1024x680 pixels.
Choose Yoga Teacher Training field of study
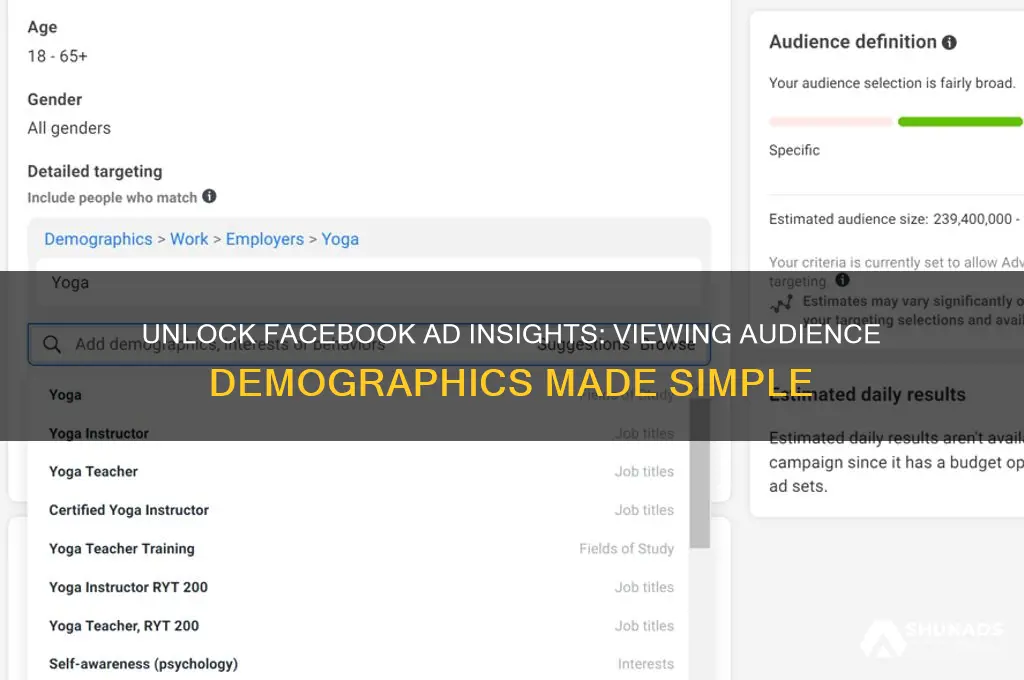(x=361, y=549)
